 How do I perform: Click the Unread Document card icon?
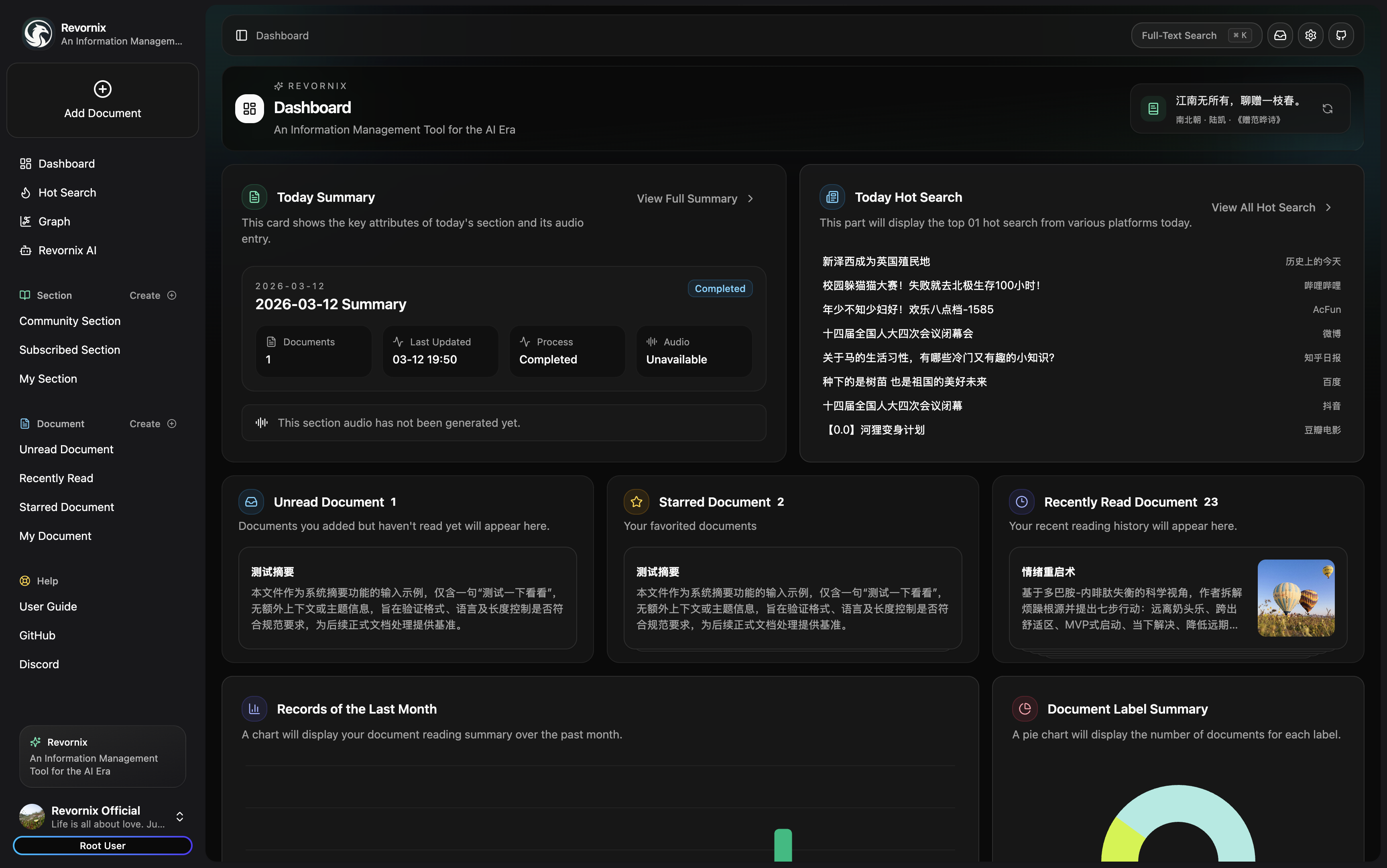click(251, 502)
